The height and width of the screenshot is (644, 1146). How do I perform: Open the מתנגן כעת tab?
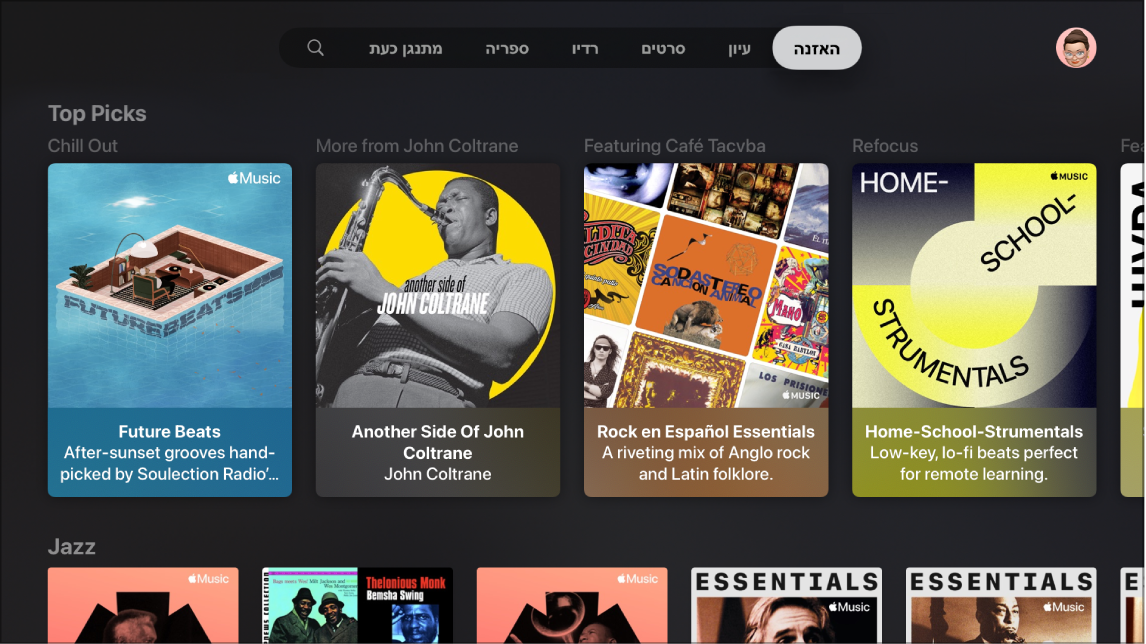coord(406,49)
